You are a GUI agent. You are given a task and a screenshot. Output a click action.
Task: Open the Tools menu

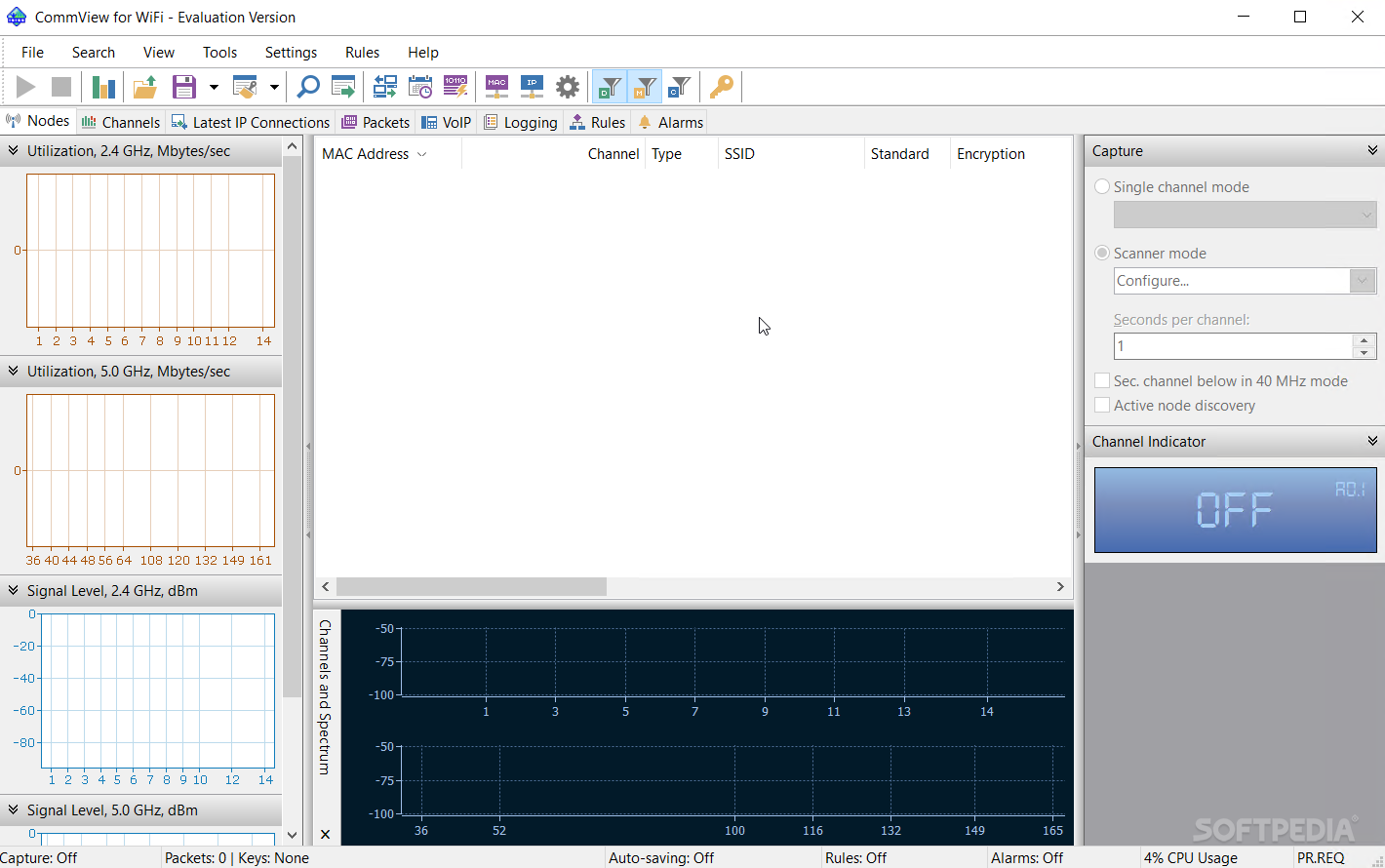(220, 53)
